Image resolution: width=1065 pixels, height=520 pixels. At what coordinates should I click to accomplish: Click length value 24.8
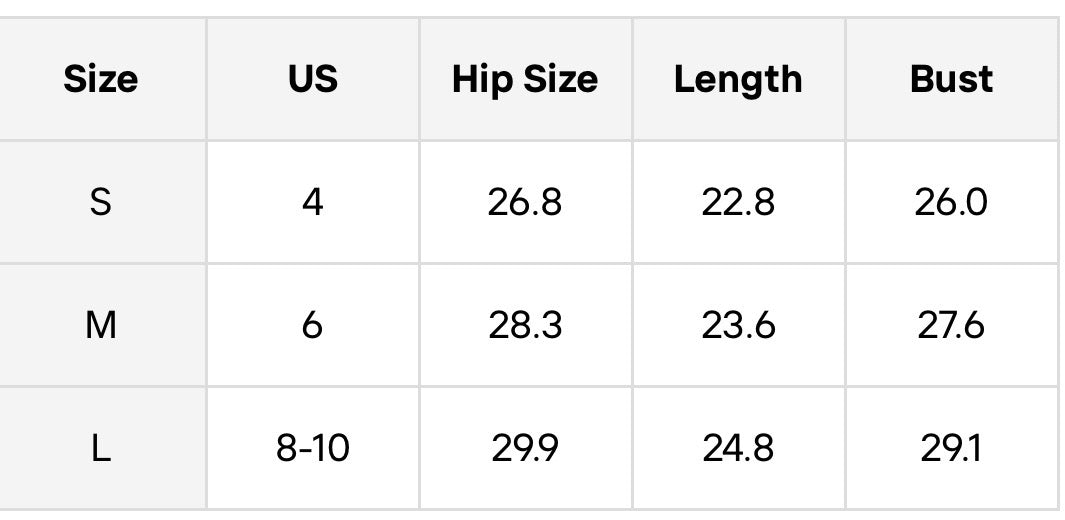pyautogui.click(x=738, y=449)
